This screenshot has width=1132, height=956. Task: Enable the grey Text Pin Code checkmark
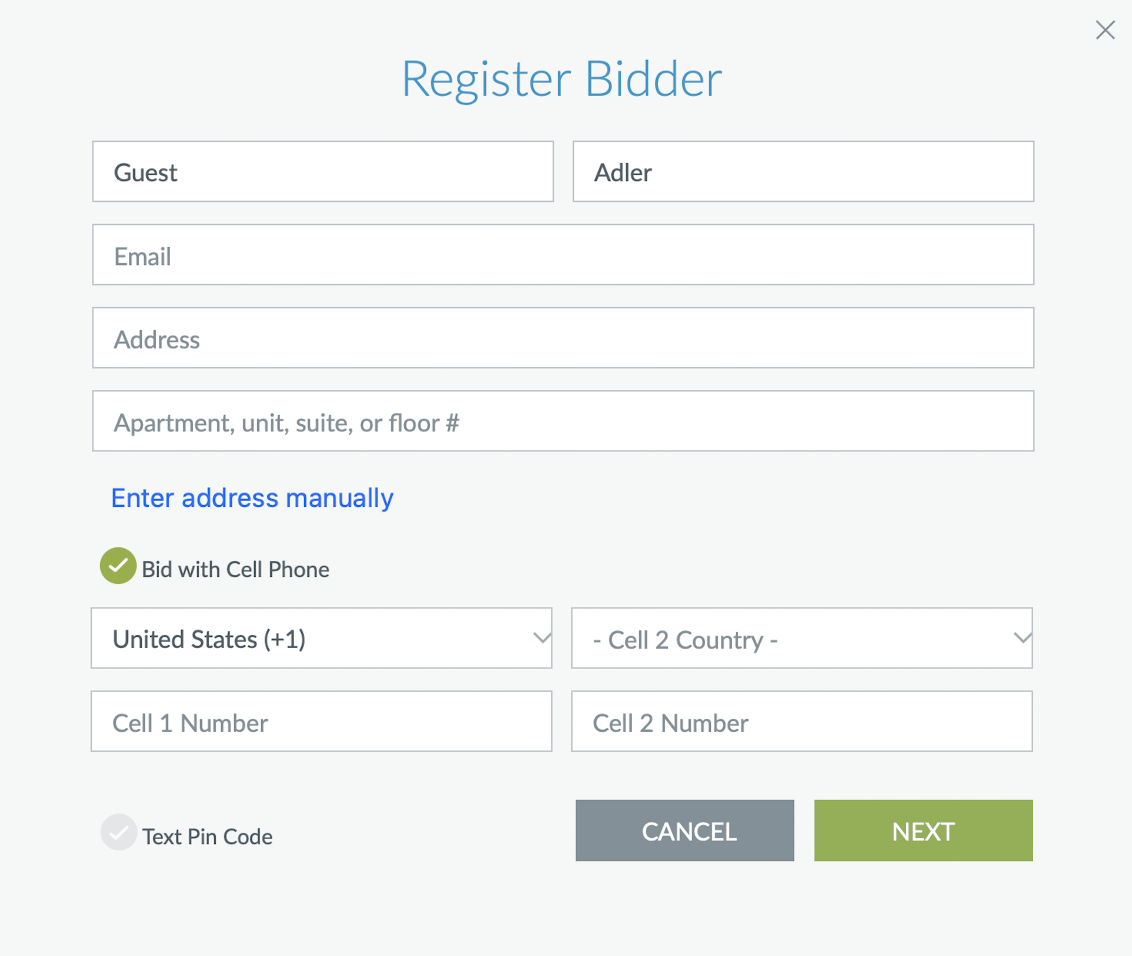[x=118, y=832]
